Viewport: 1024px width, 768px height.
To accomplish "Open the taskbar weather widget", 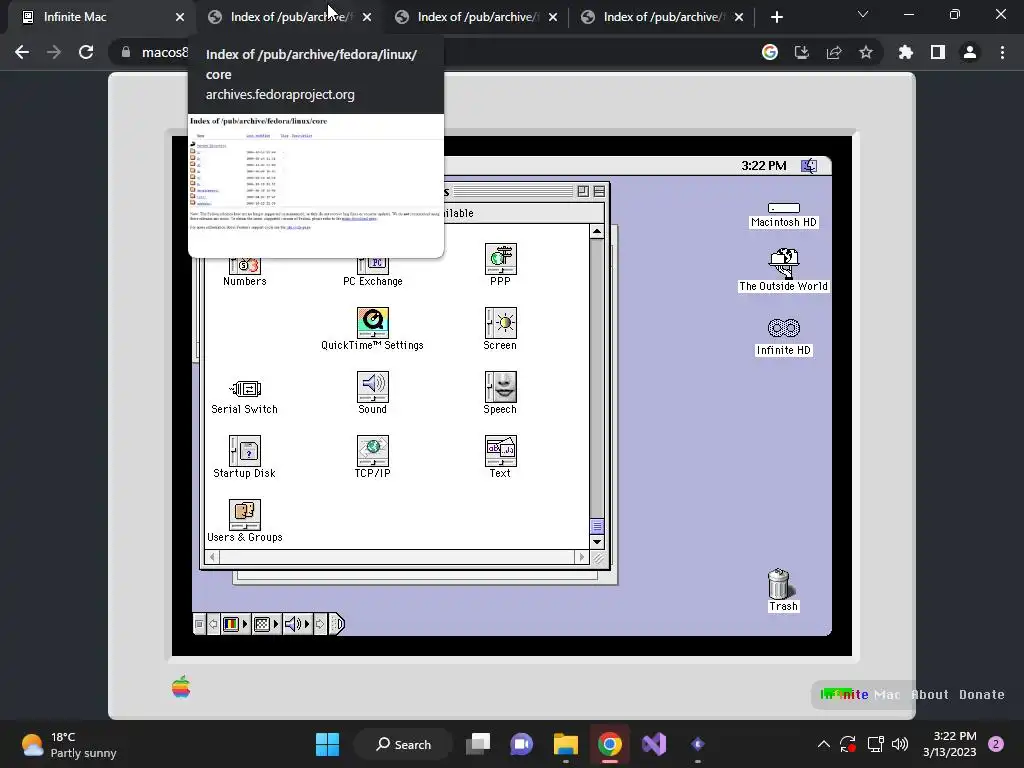I will [69, 744].
